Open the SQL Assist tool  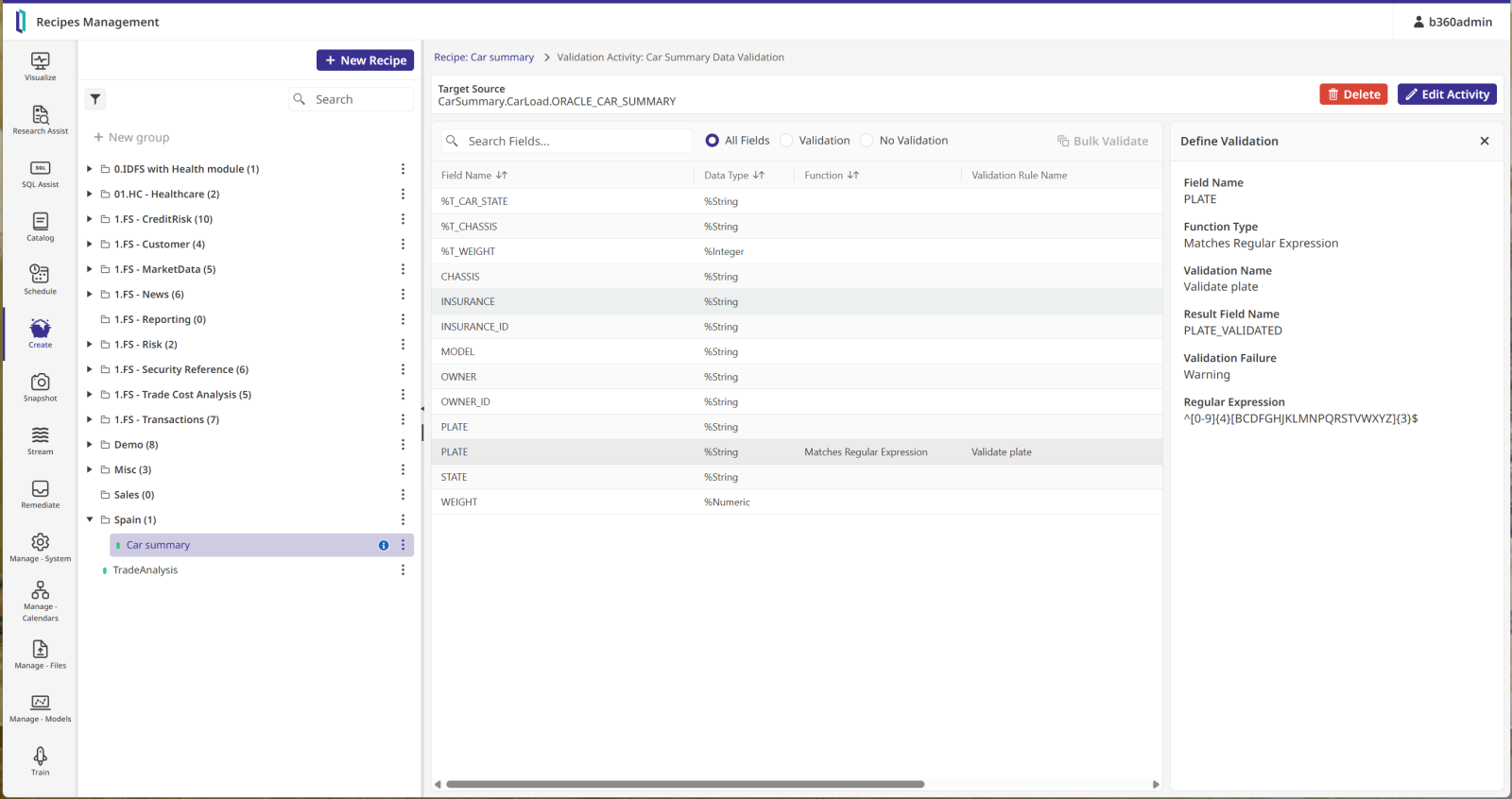point(40,173)
